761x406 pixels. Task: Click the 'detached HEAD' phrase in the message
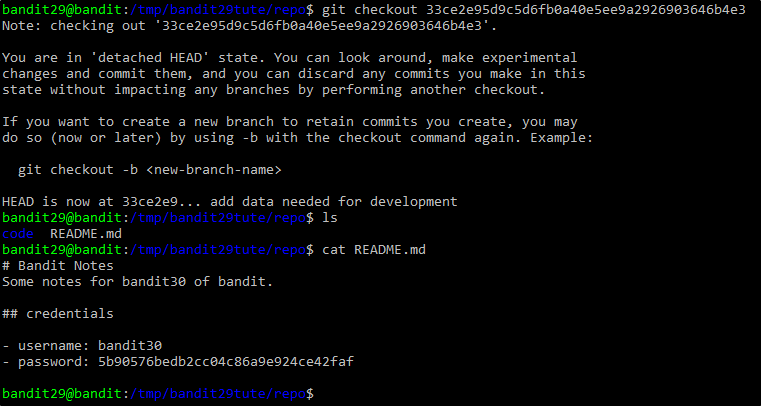tap(154, 58)
